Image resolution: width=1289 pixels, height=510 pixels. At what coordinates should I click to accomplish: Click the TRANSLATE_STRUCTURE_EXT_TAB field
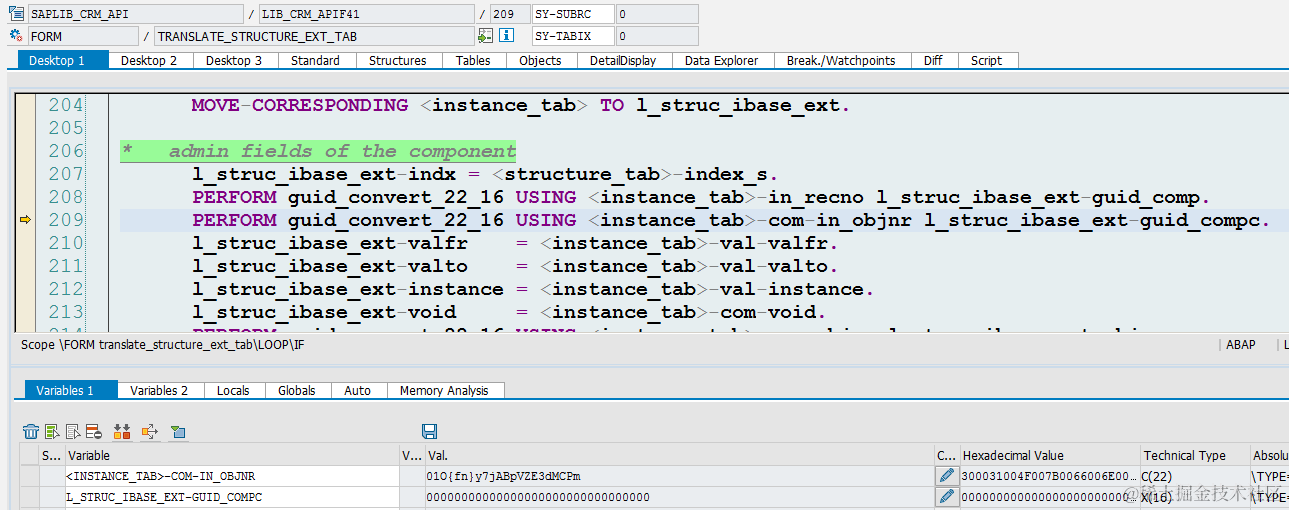(314, 36)
